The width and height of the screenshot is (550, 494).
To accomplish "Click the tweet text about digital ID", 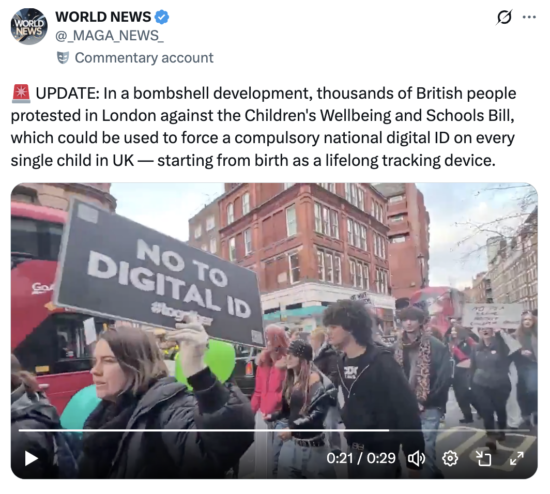I will [x=263, y=127].
